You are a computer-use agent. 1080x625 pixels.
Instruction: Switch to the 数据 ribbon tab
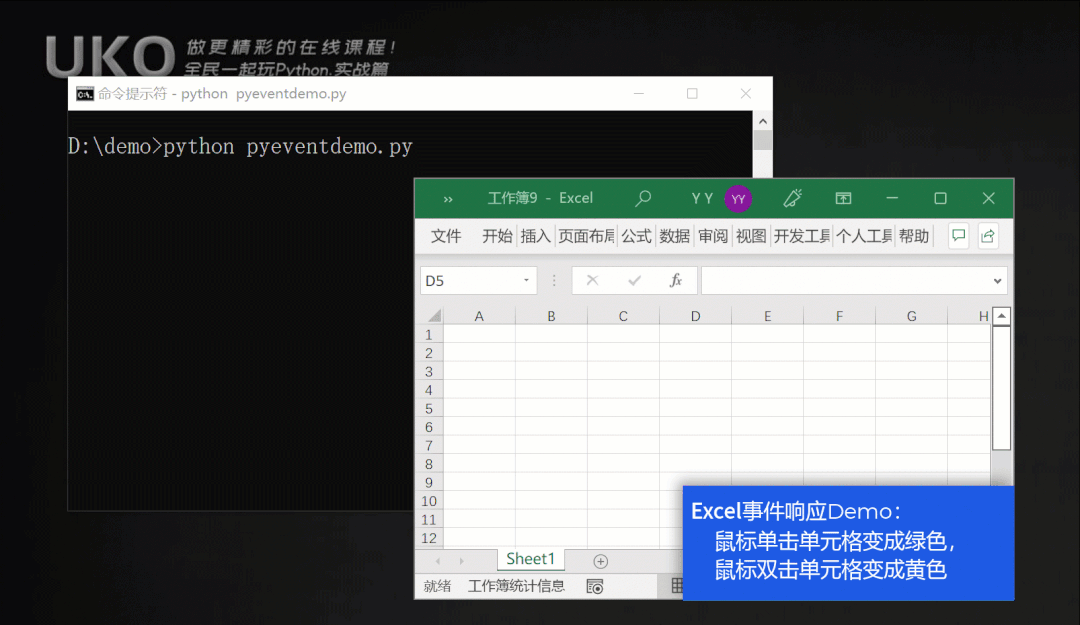(675, 236)
